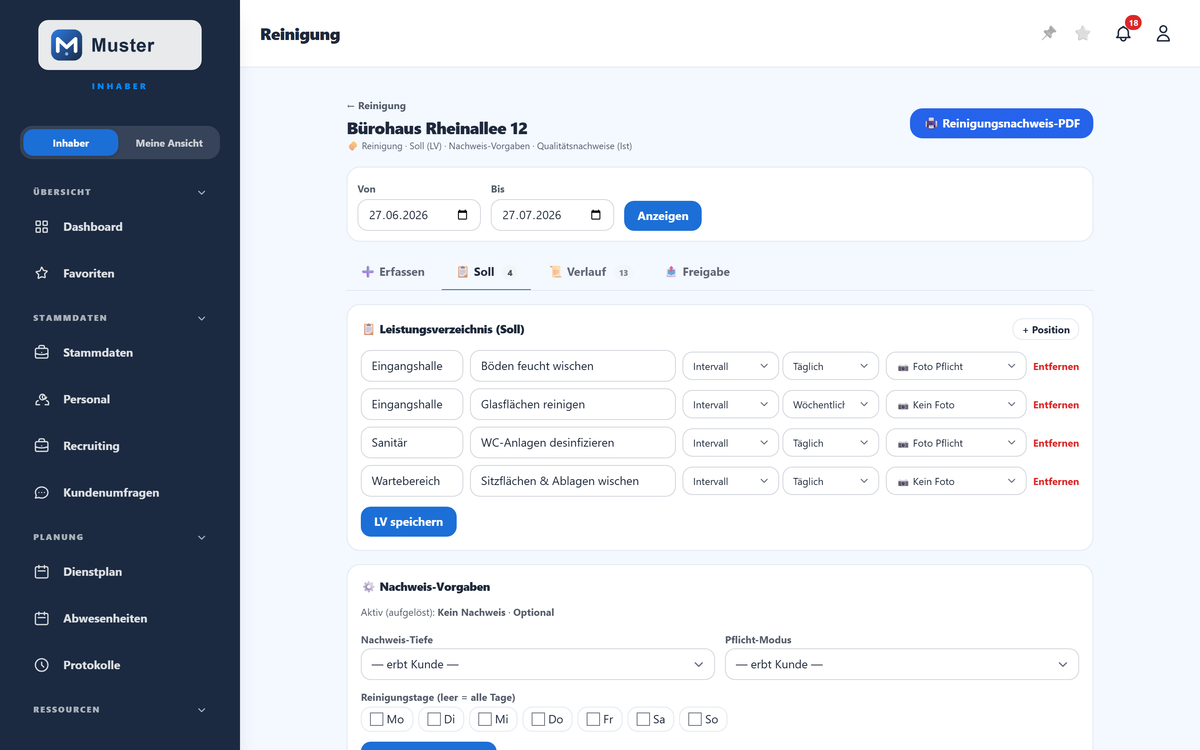
Task: Go back via ← Reinigung link
Action: point(376,105)
